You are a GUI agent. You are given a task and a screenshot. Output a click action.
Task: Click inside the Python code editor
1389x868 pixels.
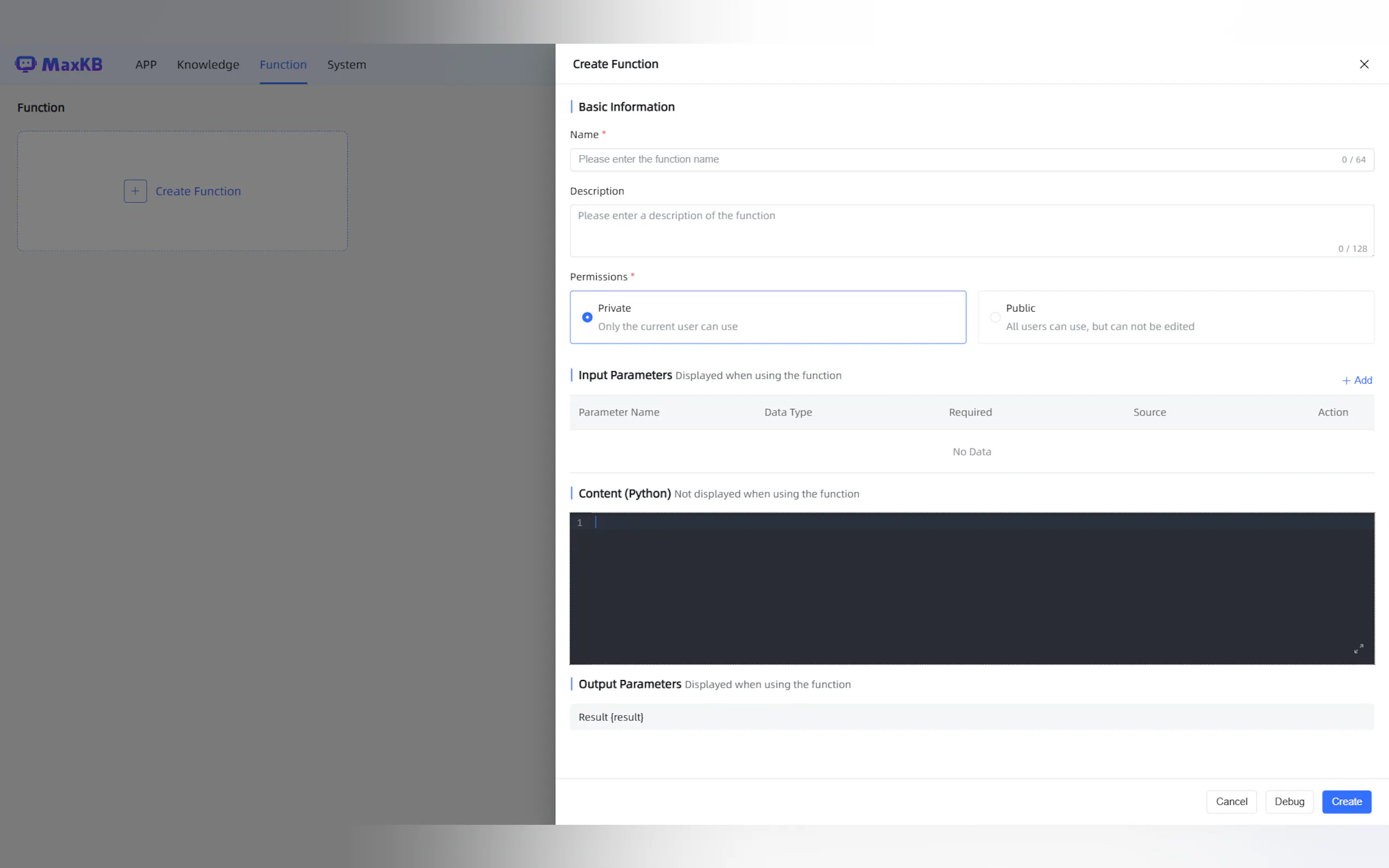point(971,589)
